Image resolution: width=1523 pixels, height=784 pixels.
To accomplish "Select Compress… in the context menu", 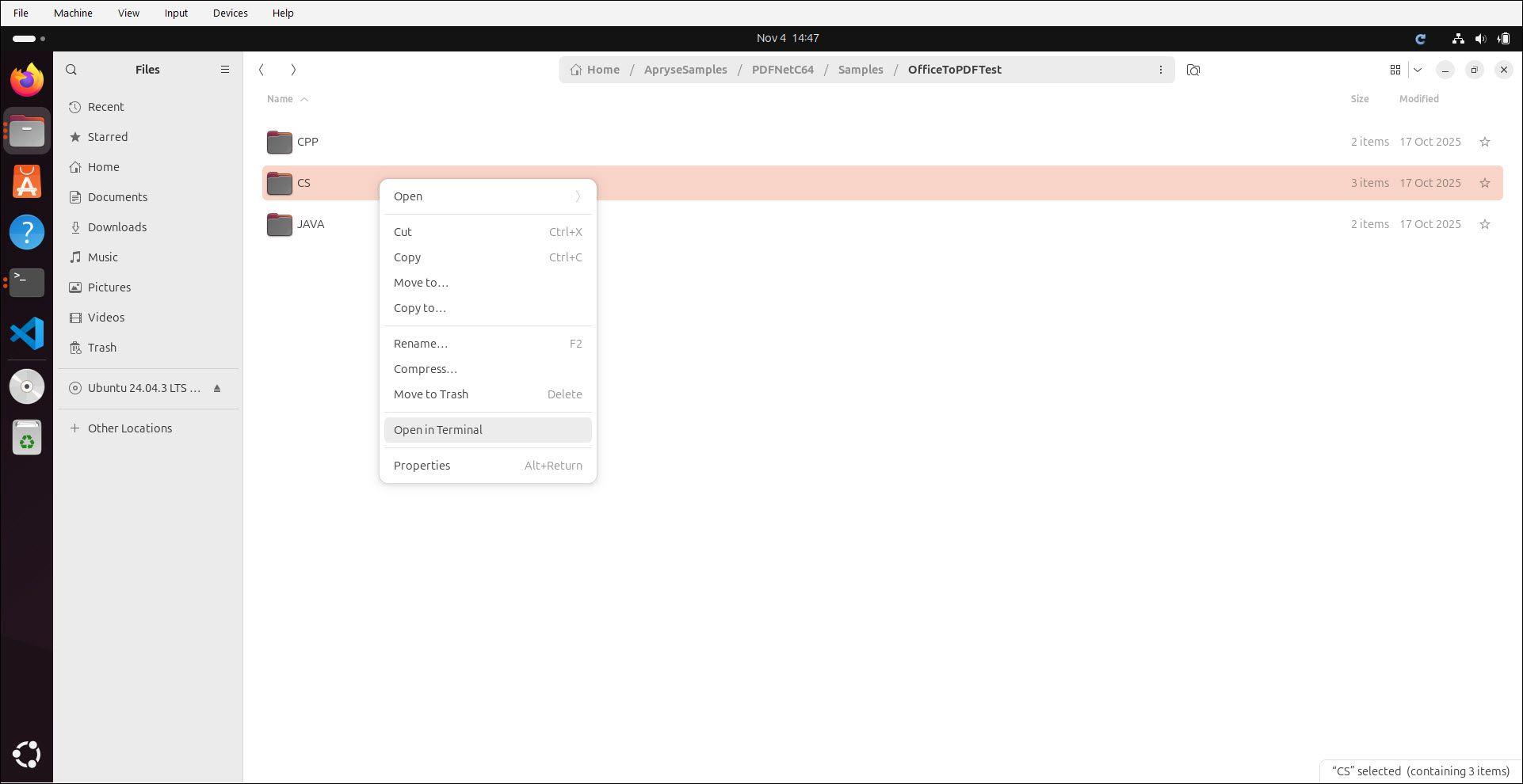I will pos(426,369).
